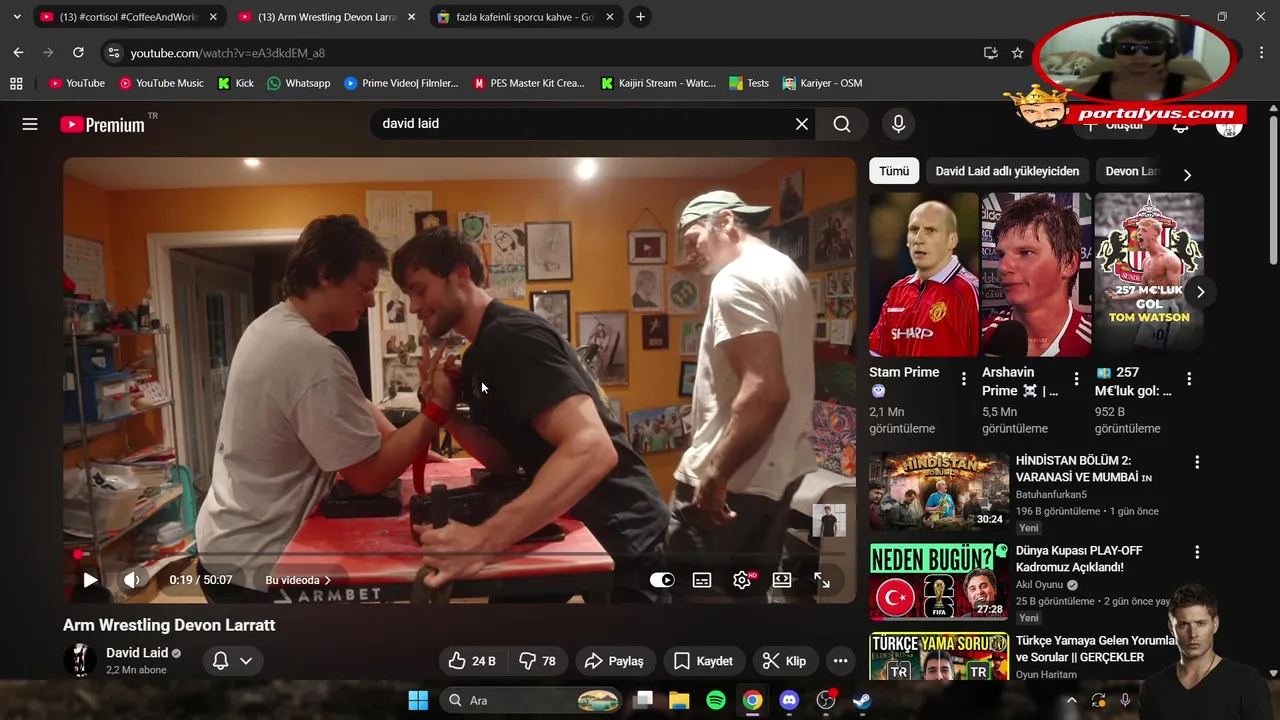
Task: Switch to fazla kafeinli sporcu kahve tab
Action: click(x=525, y=17)
